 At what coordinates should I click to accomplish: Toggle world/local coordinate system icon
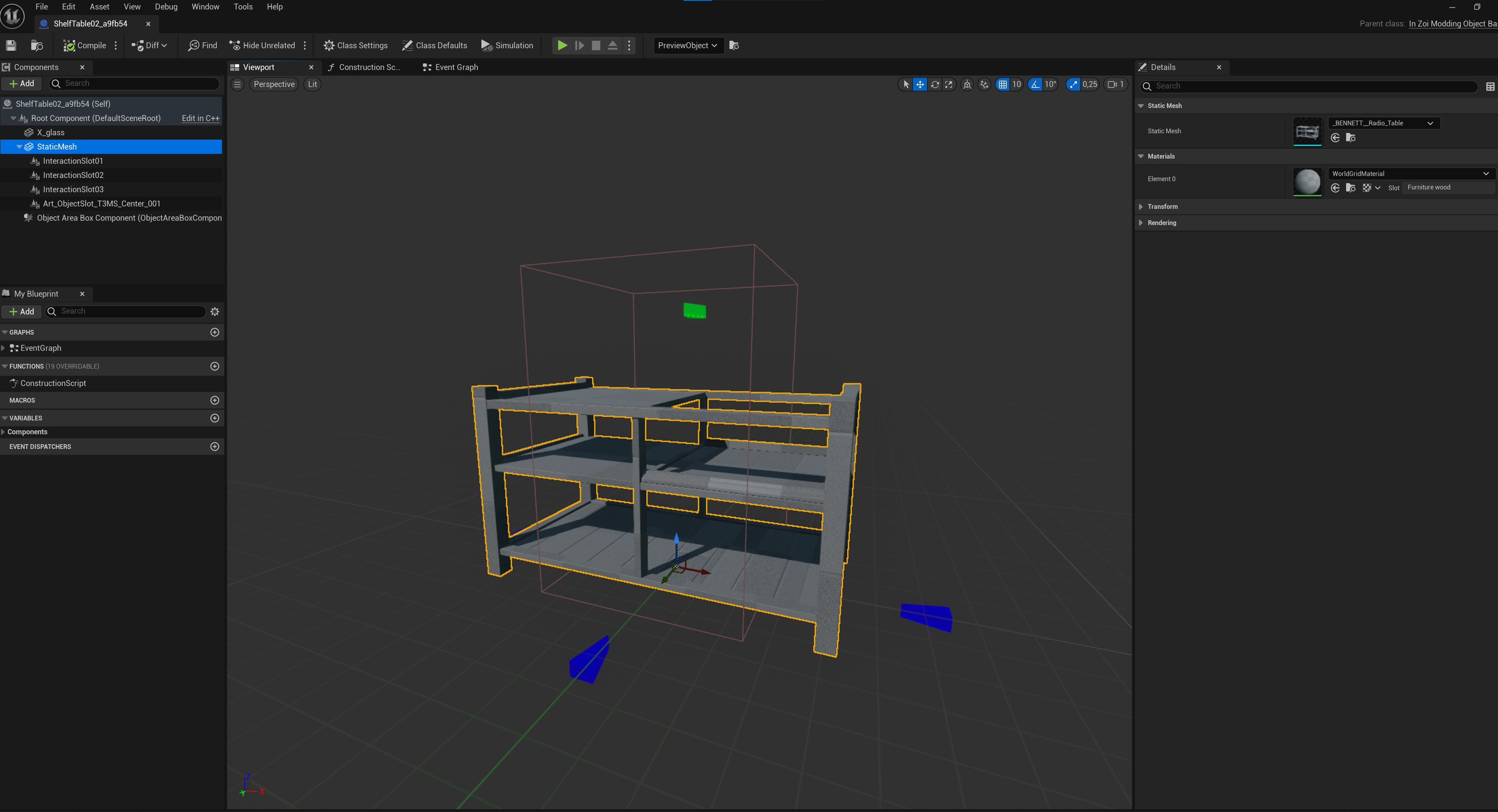[x=967, y=84]
